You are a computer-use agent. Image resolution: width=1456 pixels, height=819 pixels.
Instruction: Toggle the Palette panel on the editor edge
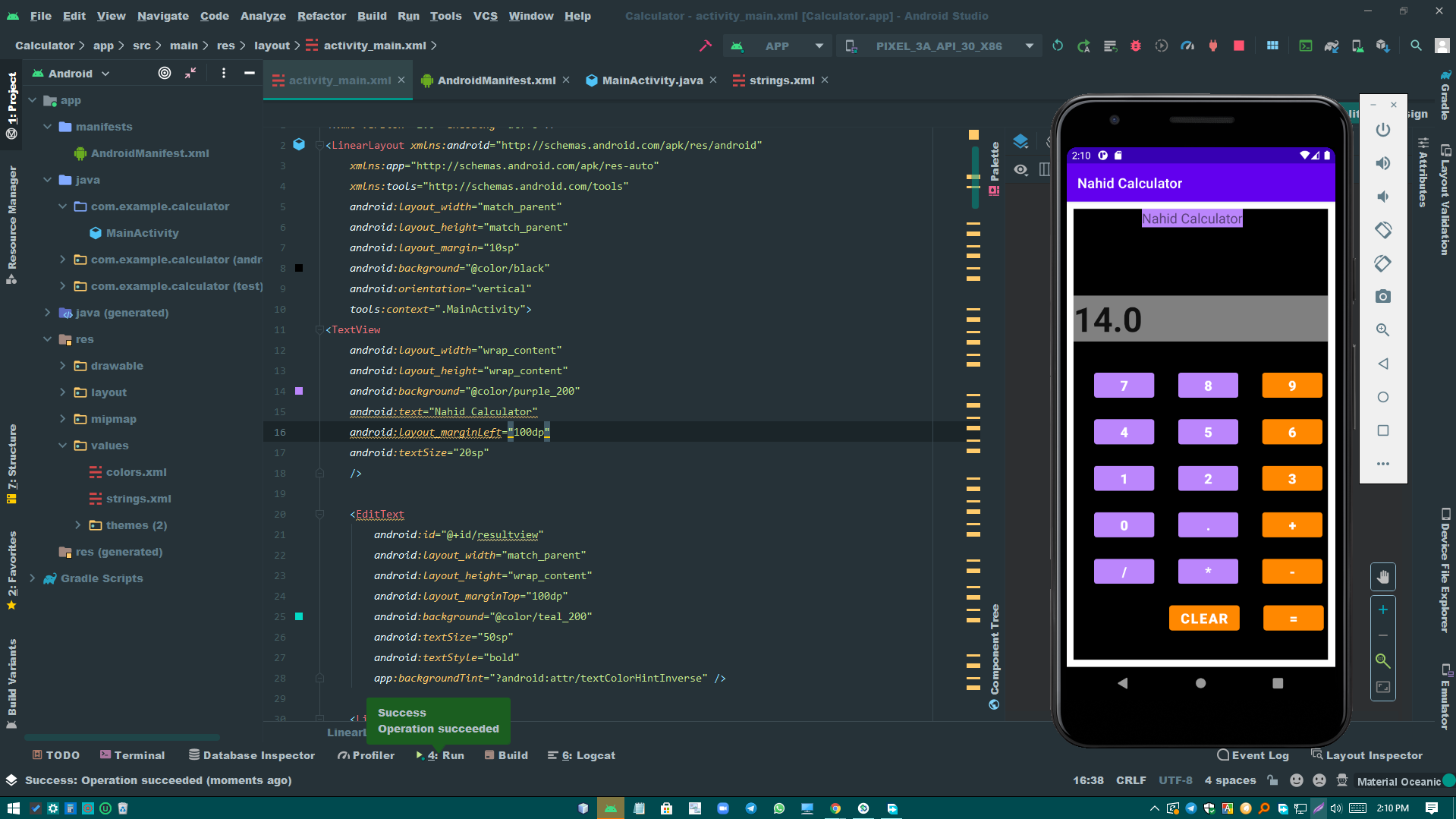(995, 159)
